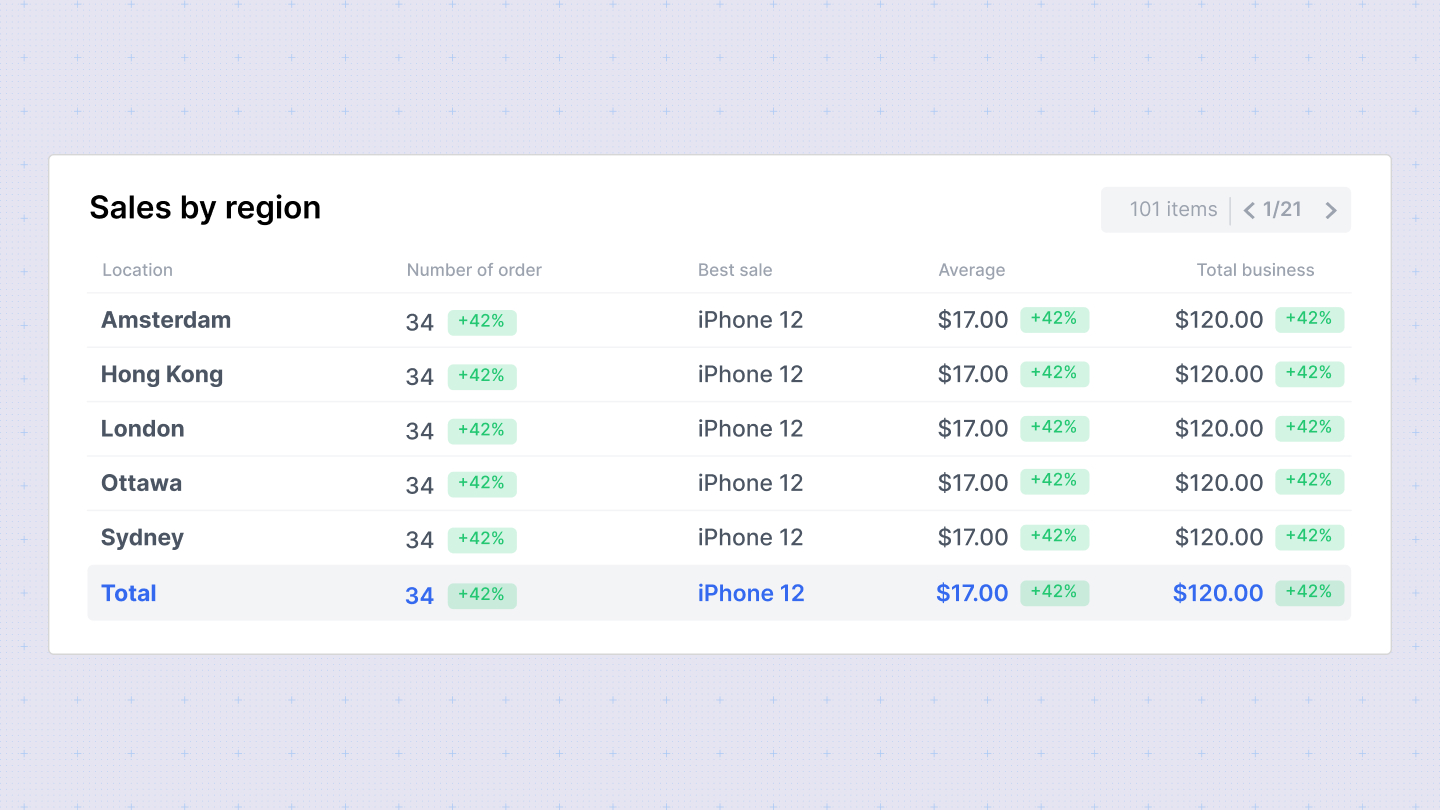1440x810 pixels.
Task: Select the Amsterdam row
Action: tap(166, 319)
